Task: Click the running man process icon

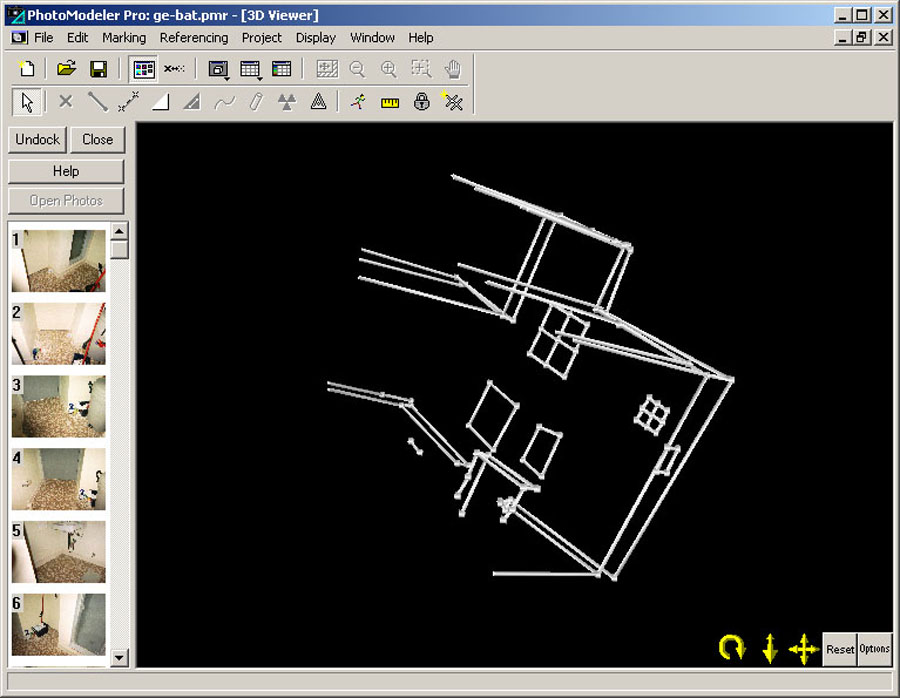Action: (x=358, y=102)
